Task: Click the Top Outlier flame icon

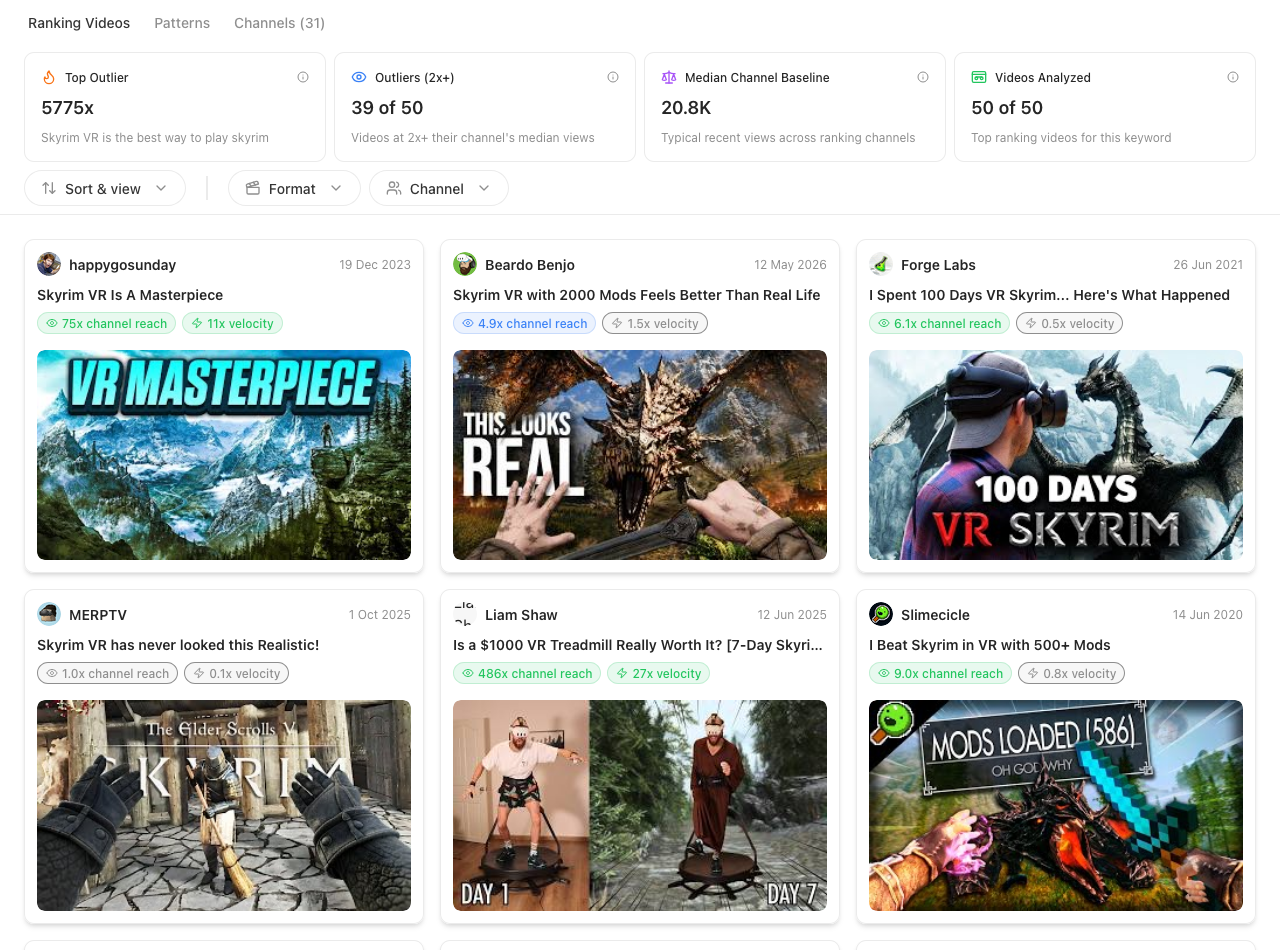Action: click(49, 77)
